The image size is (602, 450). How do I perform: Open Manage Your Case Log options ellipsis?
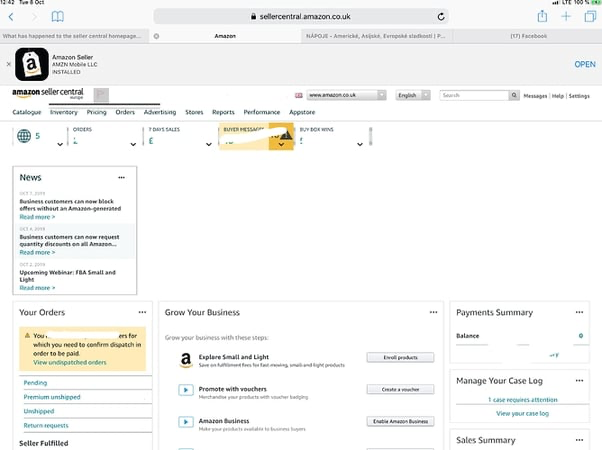[579, 381]
